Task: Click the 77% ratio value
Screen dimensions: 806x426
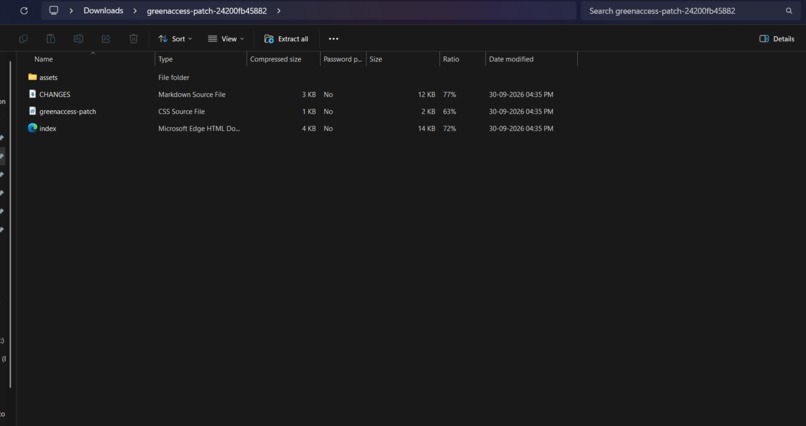Action: tap(449, 95)
